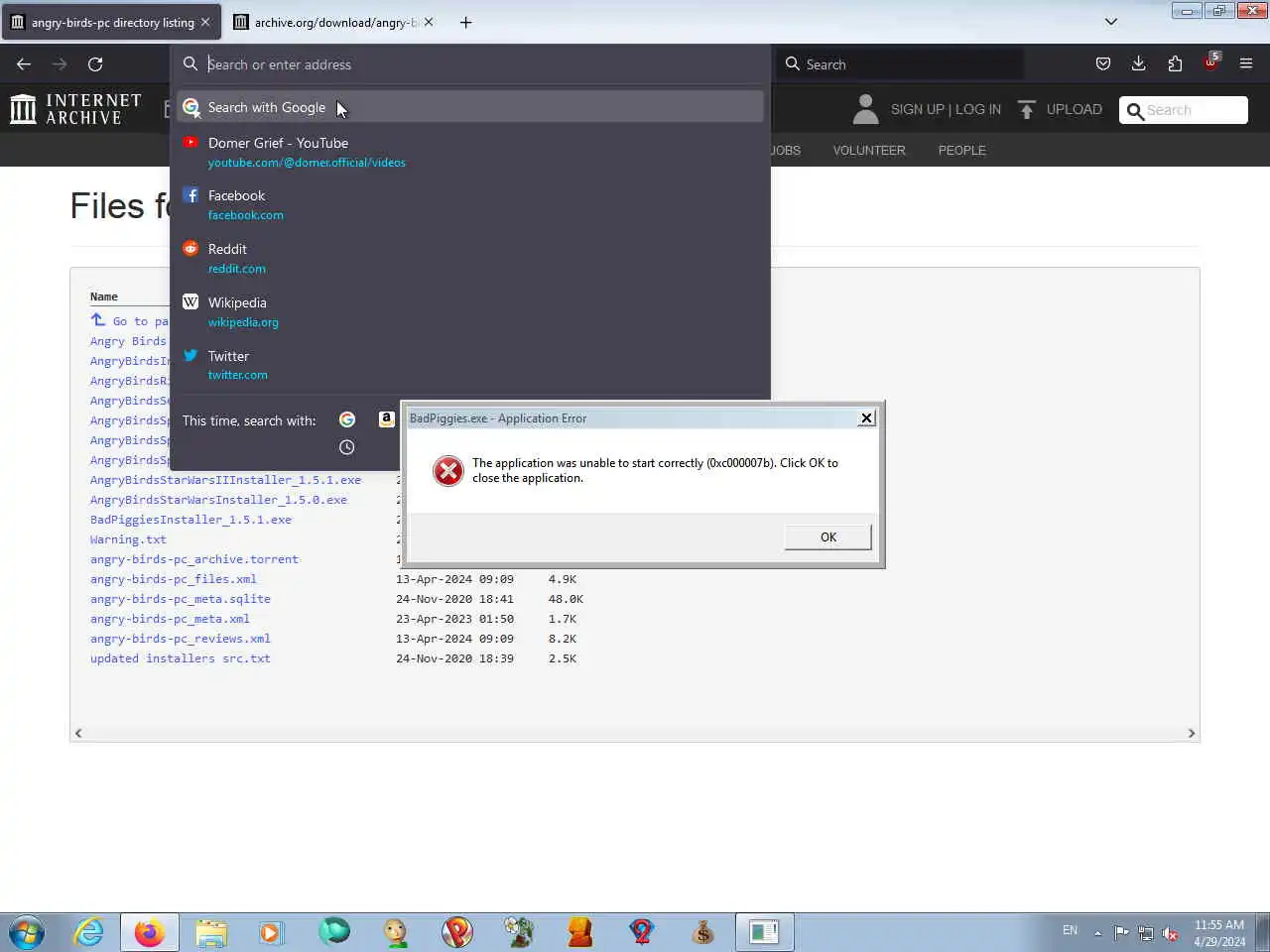
Task: Choose the Domer Grief - YouTube suggestion
Action: click(470, 152)
